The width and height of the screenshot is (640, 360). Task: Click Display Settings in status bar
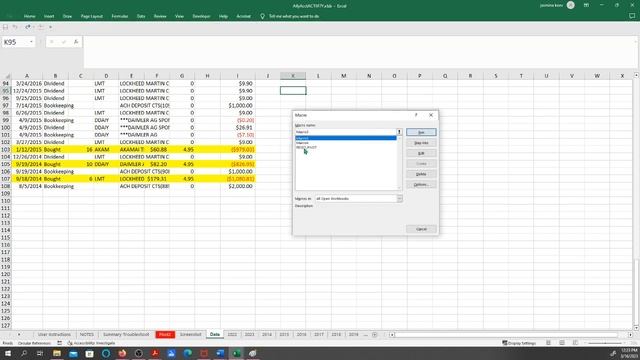click(519, 343)
